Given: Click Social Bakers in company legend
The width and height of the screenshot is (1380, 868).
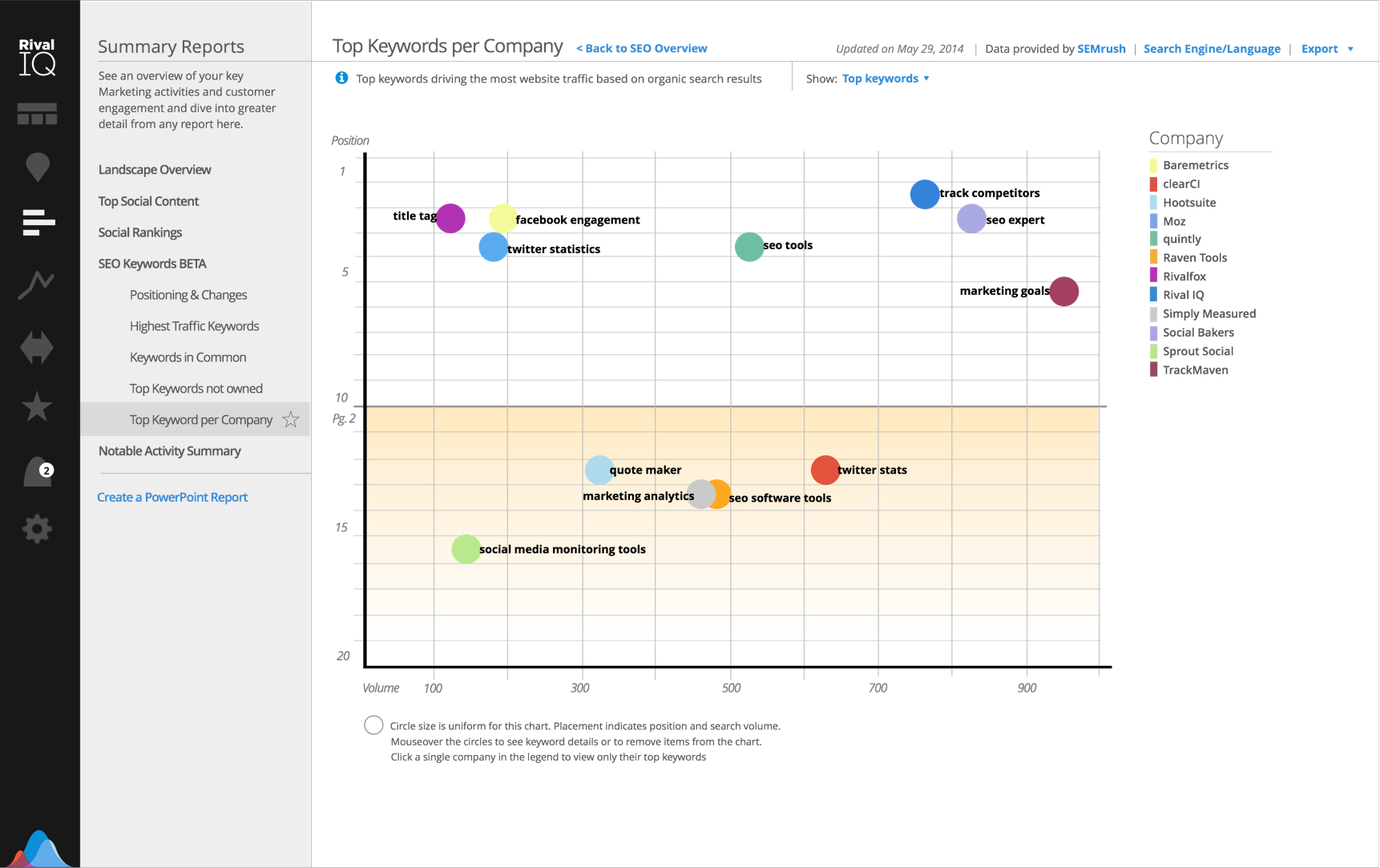Looking at the screenshot, I should coord(1198,333).
